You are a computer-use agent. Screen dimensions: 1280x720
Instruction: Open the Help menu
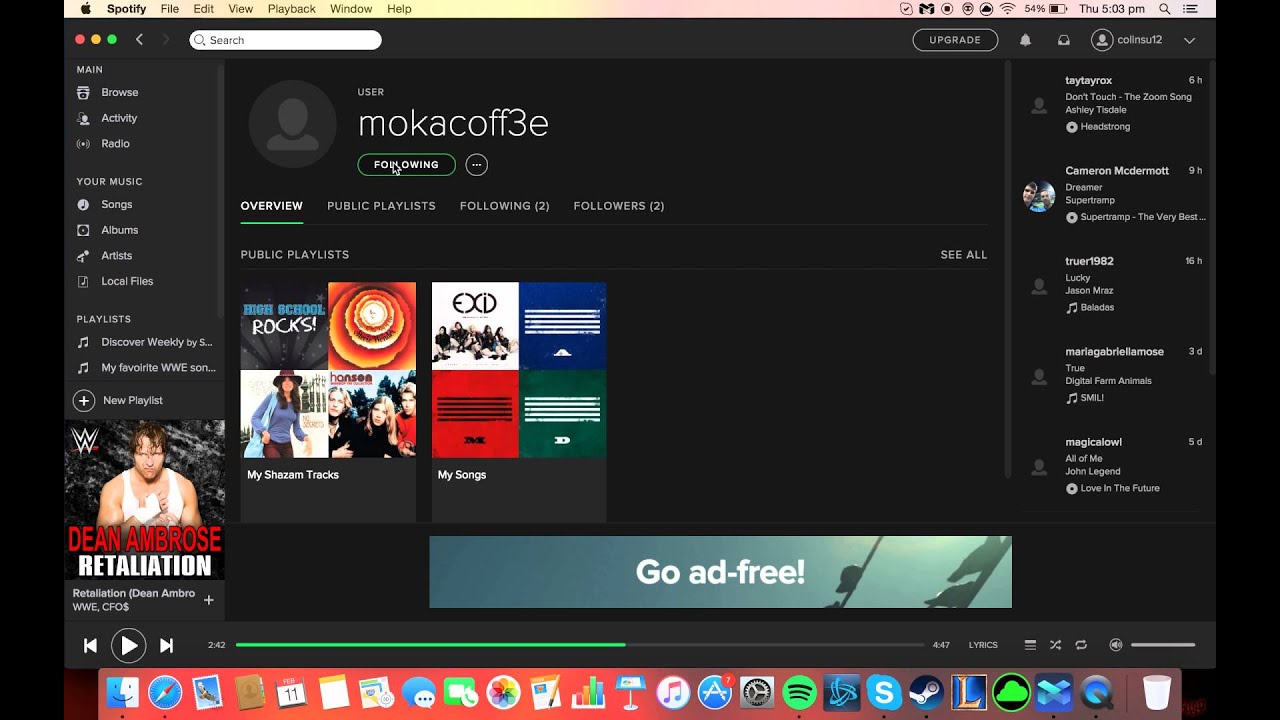(399, 9)
